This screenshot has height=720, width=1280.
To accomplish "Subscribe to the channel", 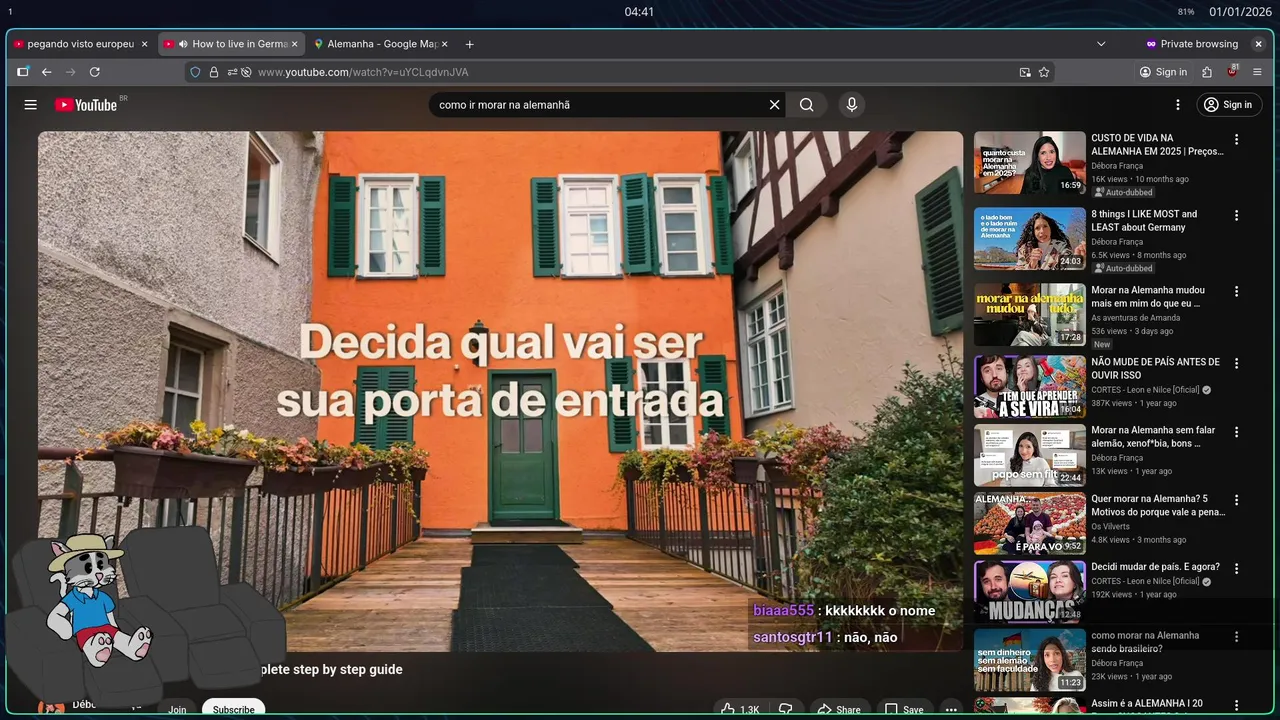I will [x=233, y=709].
